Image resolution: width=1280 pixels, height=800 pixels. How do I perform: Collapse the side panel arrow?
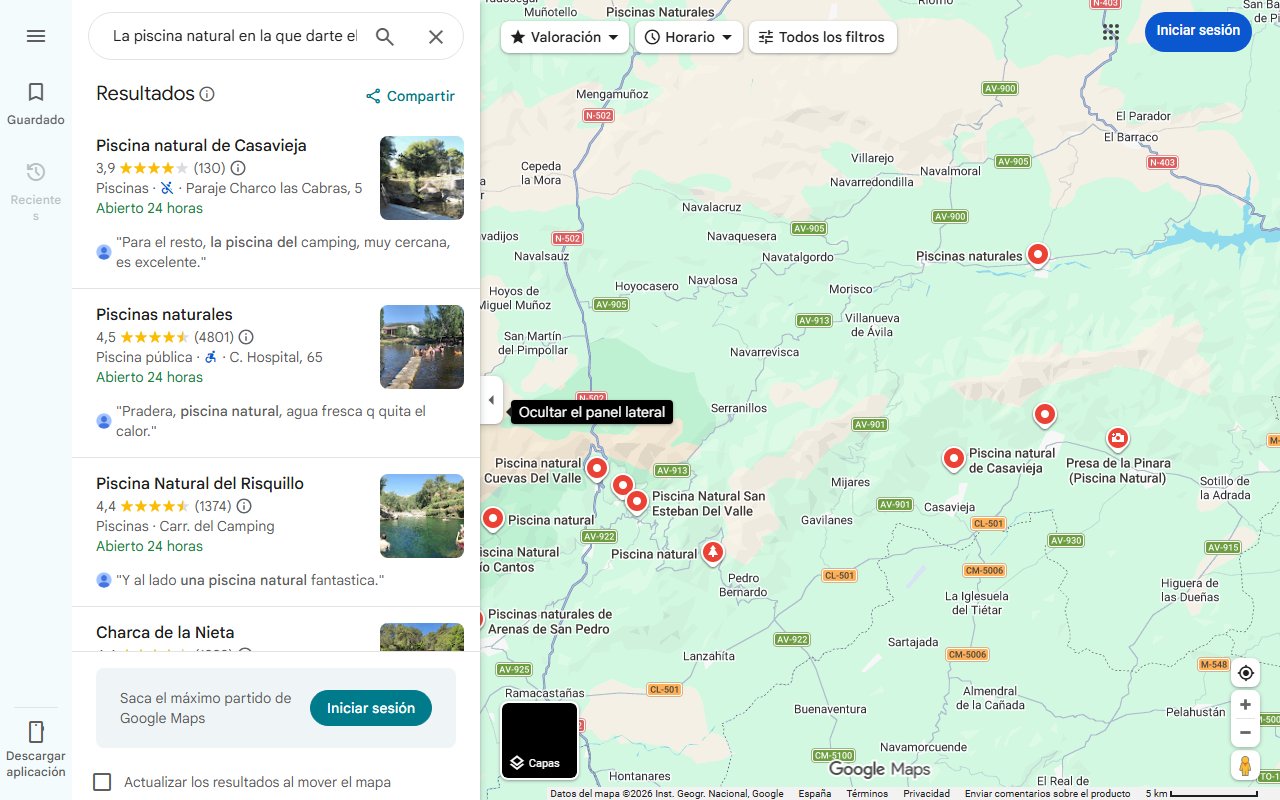click(x=491, y=400)
